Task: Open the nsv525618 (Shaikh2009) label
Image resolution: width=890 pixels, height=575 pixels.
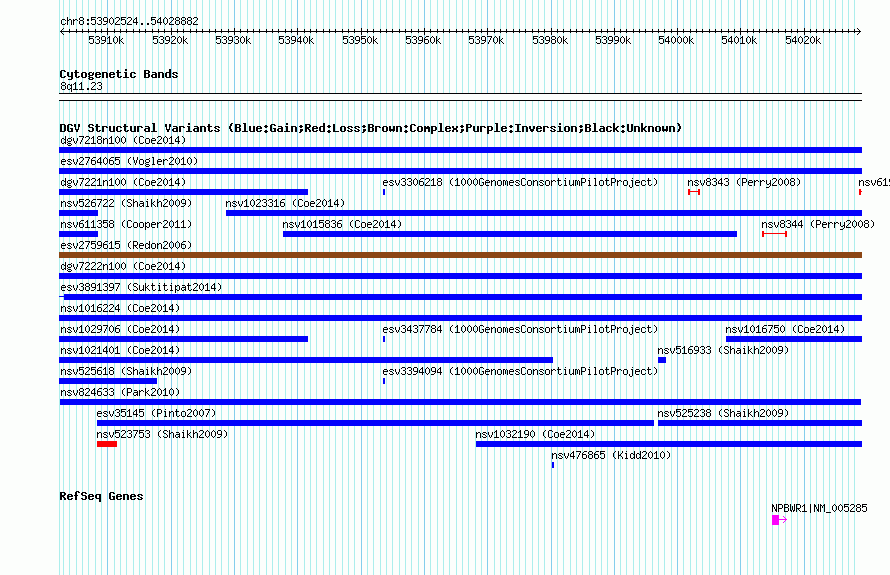Action: [126, 371]
